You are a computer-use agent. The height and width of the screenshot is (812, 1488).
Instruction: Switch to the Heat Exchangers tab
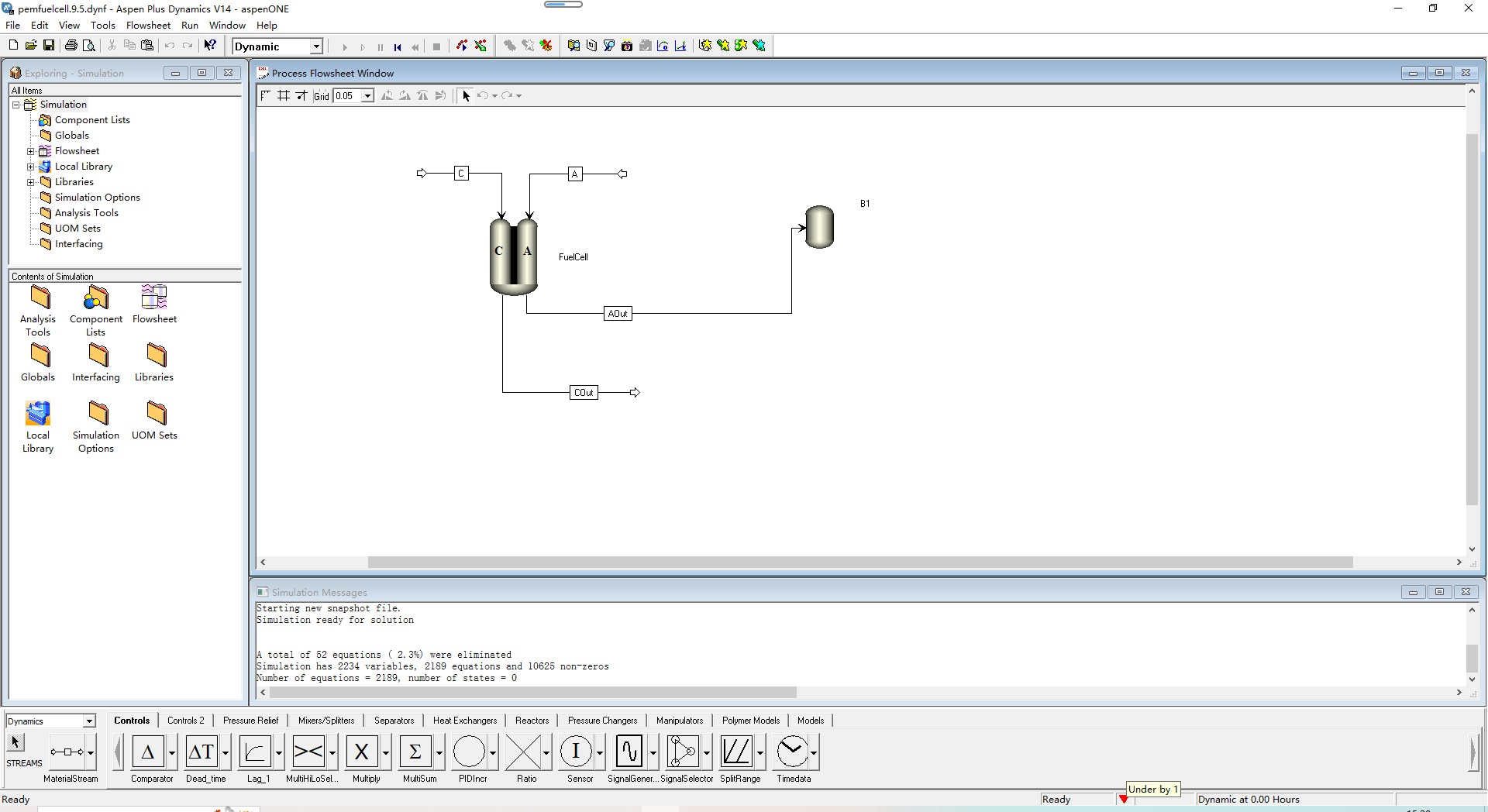(x=465, y=721)
